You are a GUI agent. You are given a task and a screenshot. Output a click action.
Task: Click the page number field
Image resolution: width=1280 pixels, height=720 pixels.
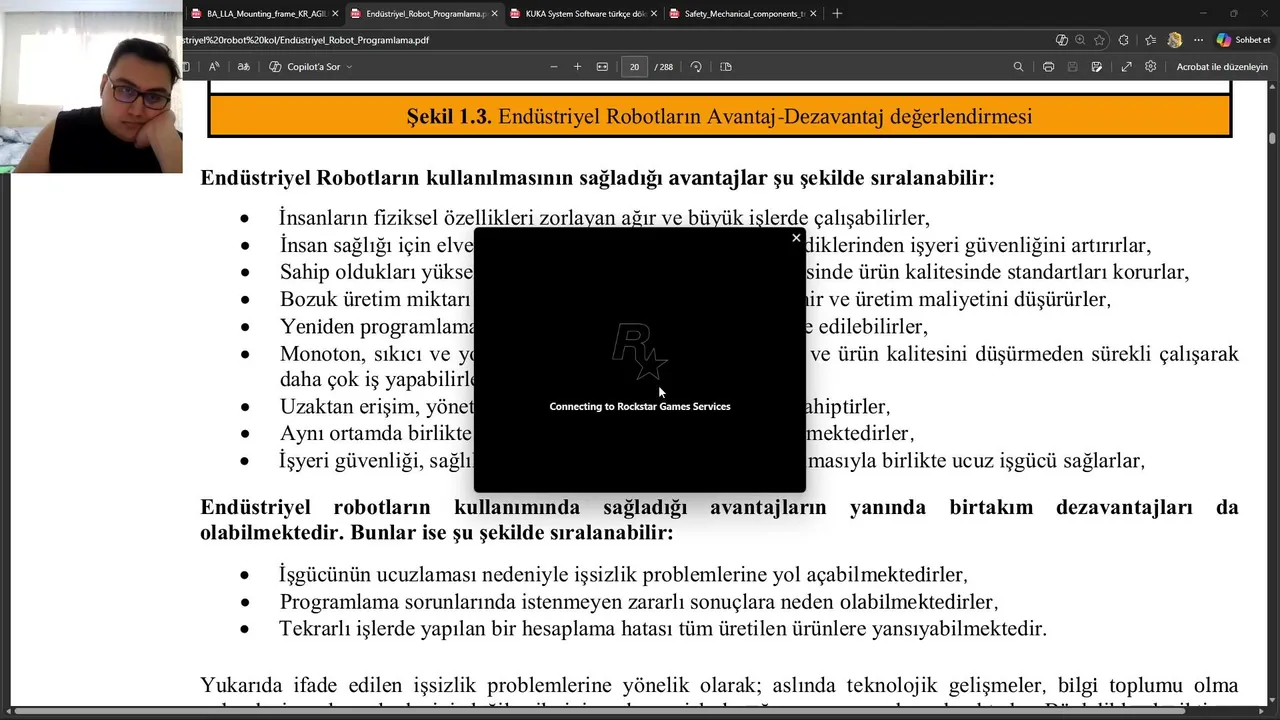(x=634, y=67)
